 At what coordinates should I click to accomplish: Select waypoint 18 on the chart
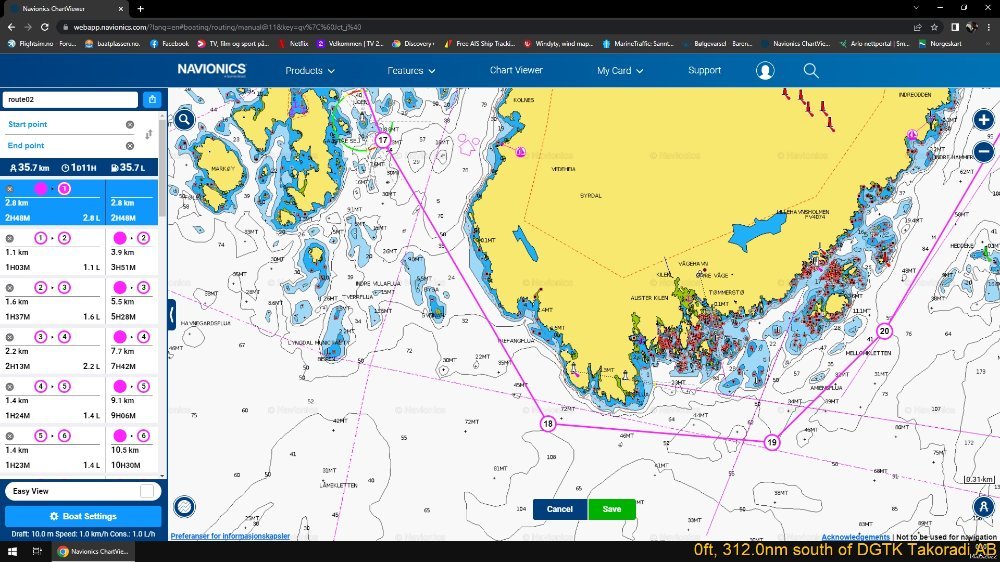548,424
